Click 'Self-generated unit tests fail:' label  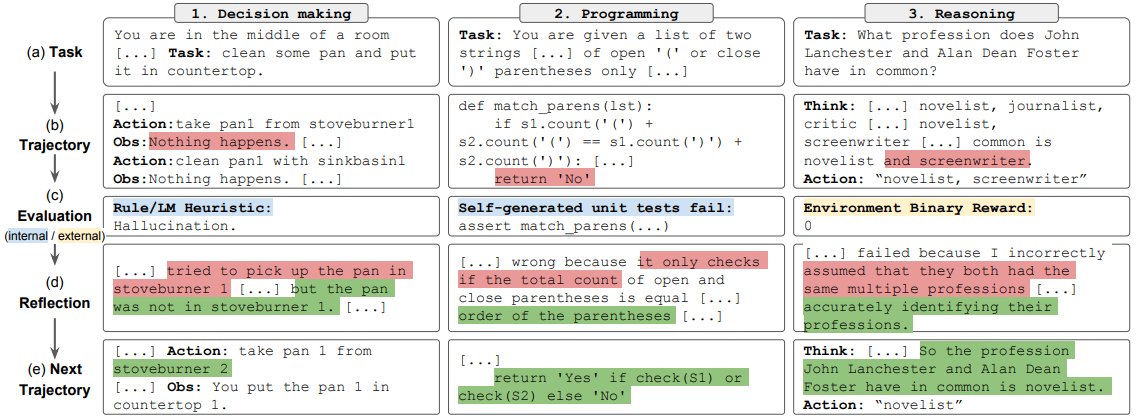point(596,209)
